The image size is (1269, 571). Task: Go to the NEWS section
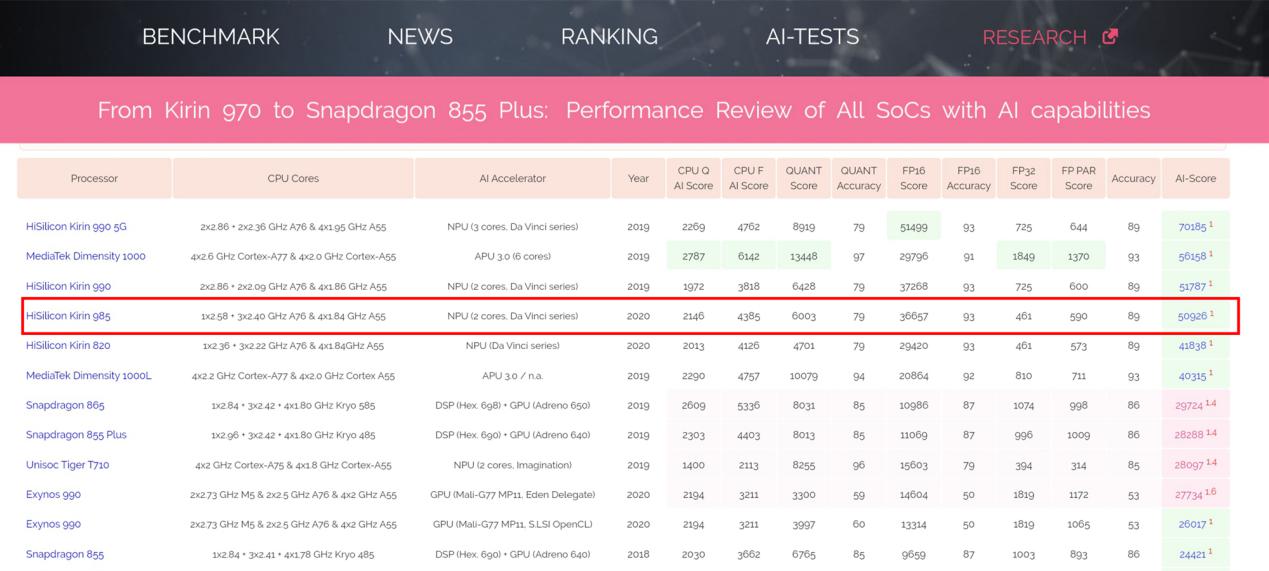pos(420,37)
